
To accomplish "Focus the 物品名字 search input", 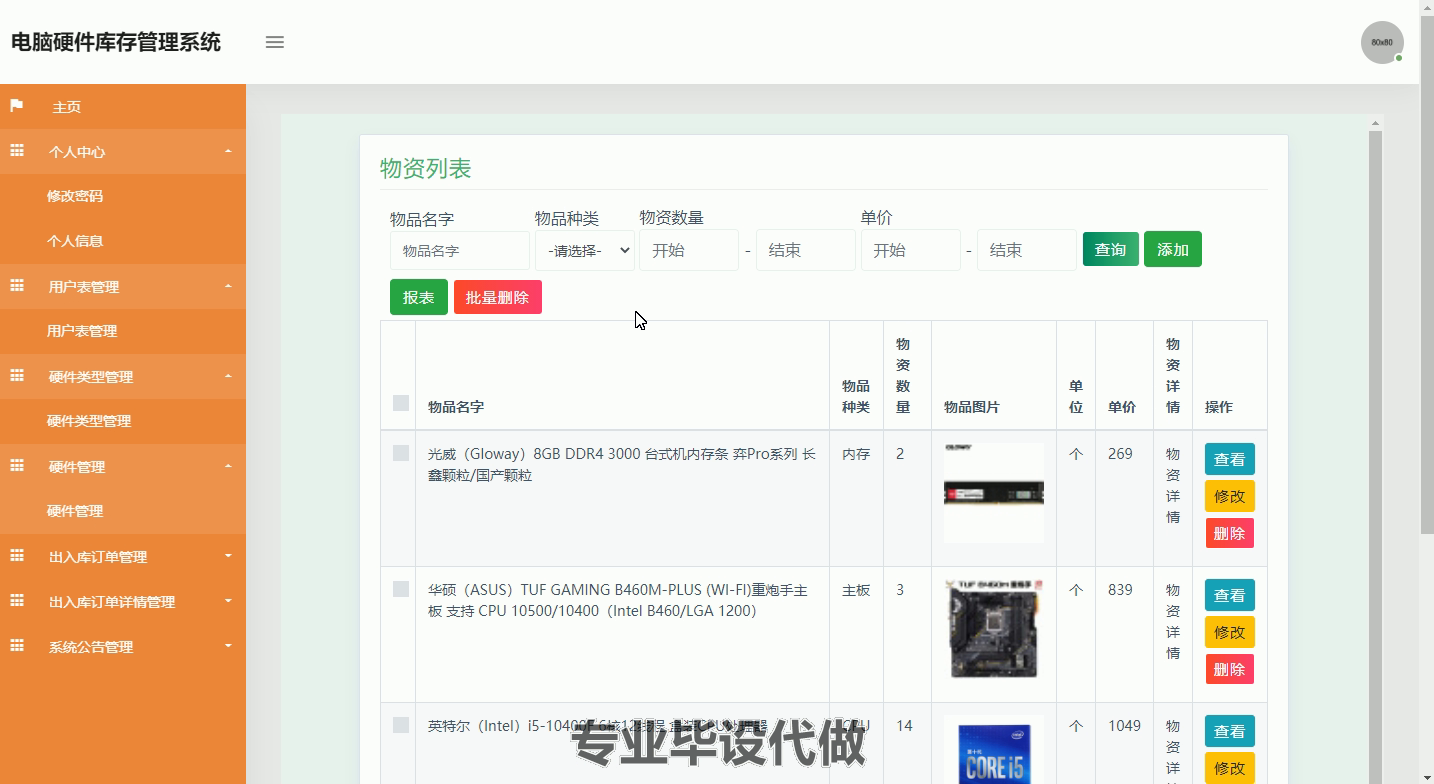I will pyautogui.click(x=460, y=251).
